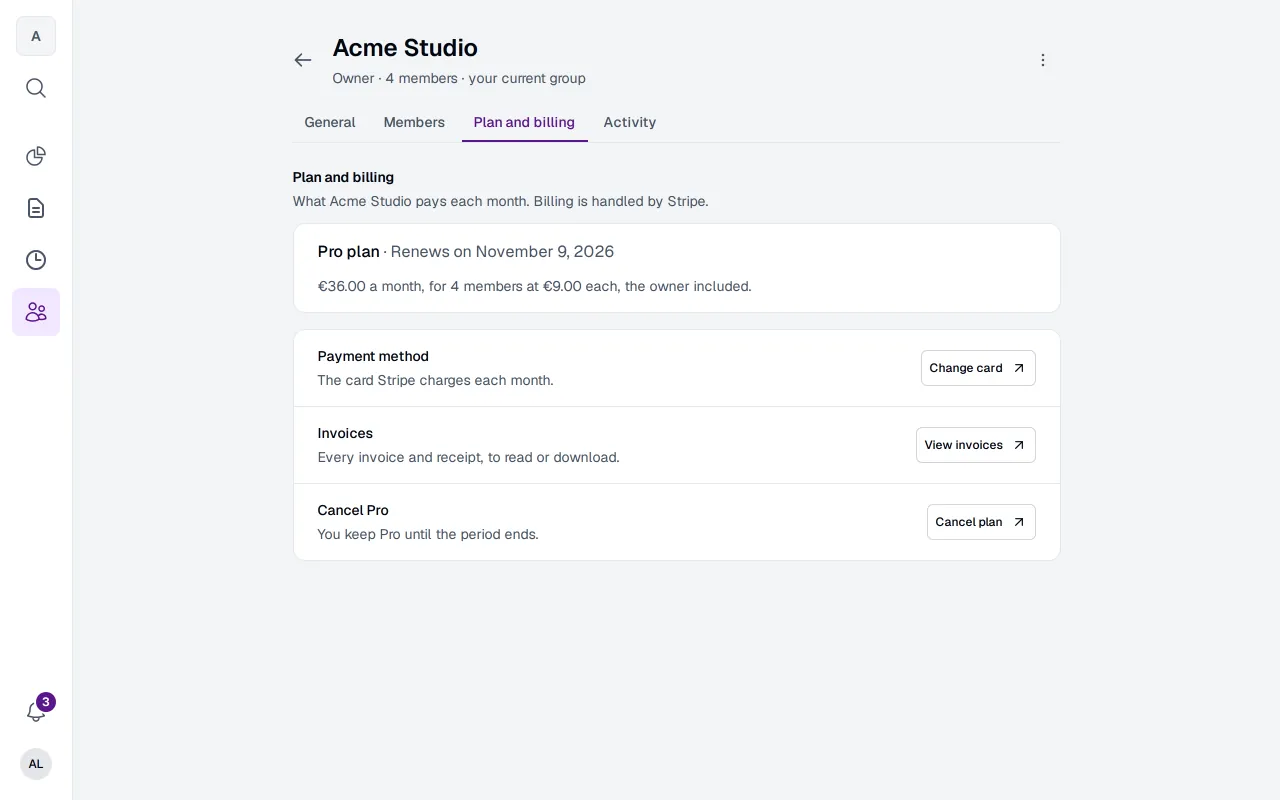Select the groups people icon in the sidebar
The height and width of the screenshot is (800, 1280).
pos(36,312)
